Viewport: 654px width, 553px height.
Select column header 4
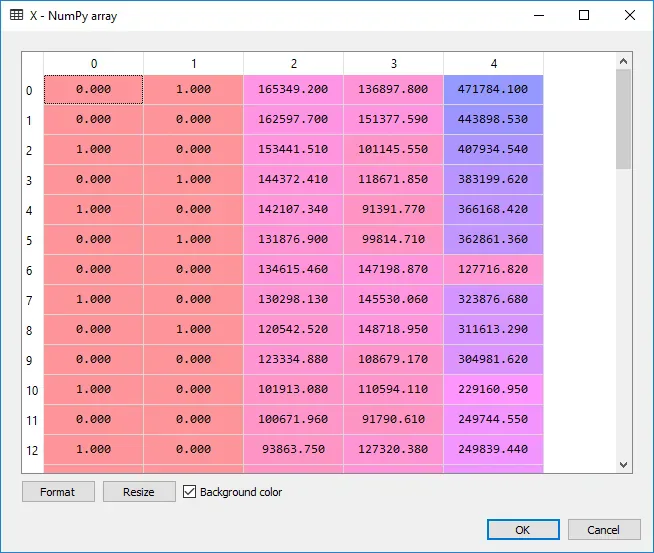point(494,63)
